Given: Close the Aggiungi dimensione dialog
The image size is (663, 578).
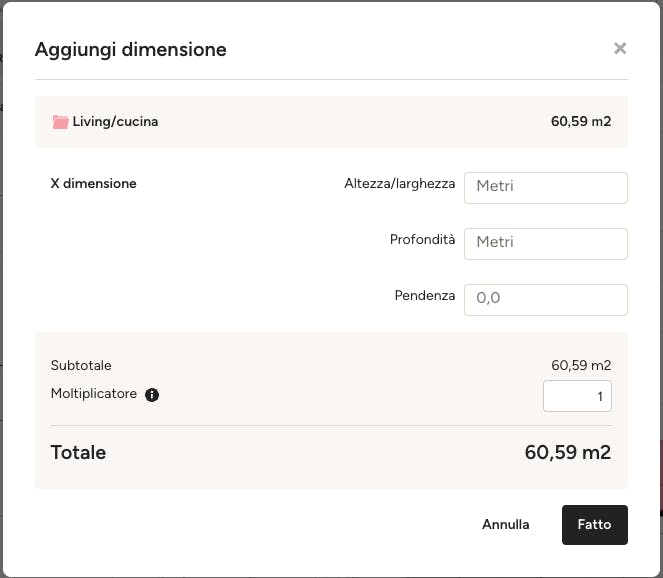Looking at the screenshot, I should 620,49.
